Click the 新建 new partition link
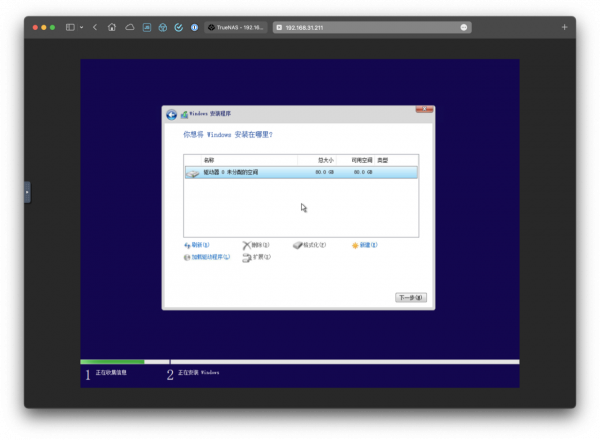Screen dimensions: 600x440 pyautogui.click(x=365, y=245)
